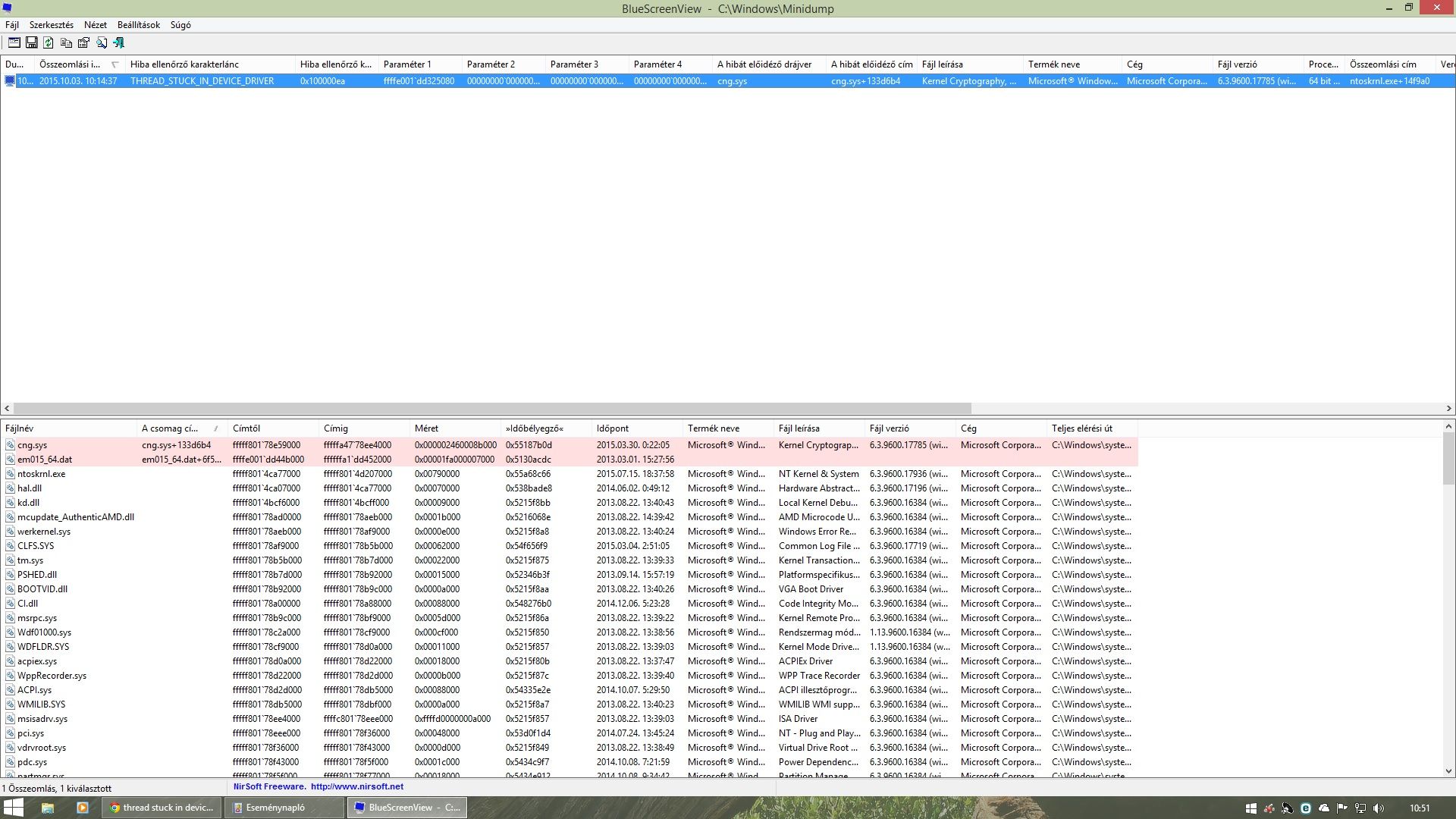Screen dimensions: 1456x819
Task: Open File Explorer from the taskbar
Action: (47, 808)
